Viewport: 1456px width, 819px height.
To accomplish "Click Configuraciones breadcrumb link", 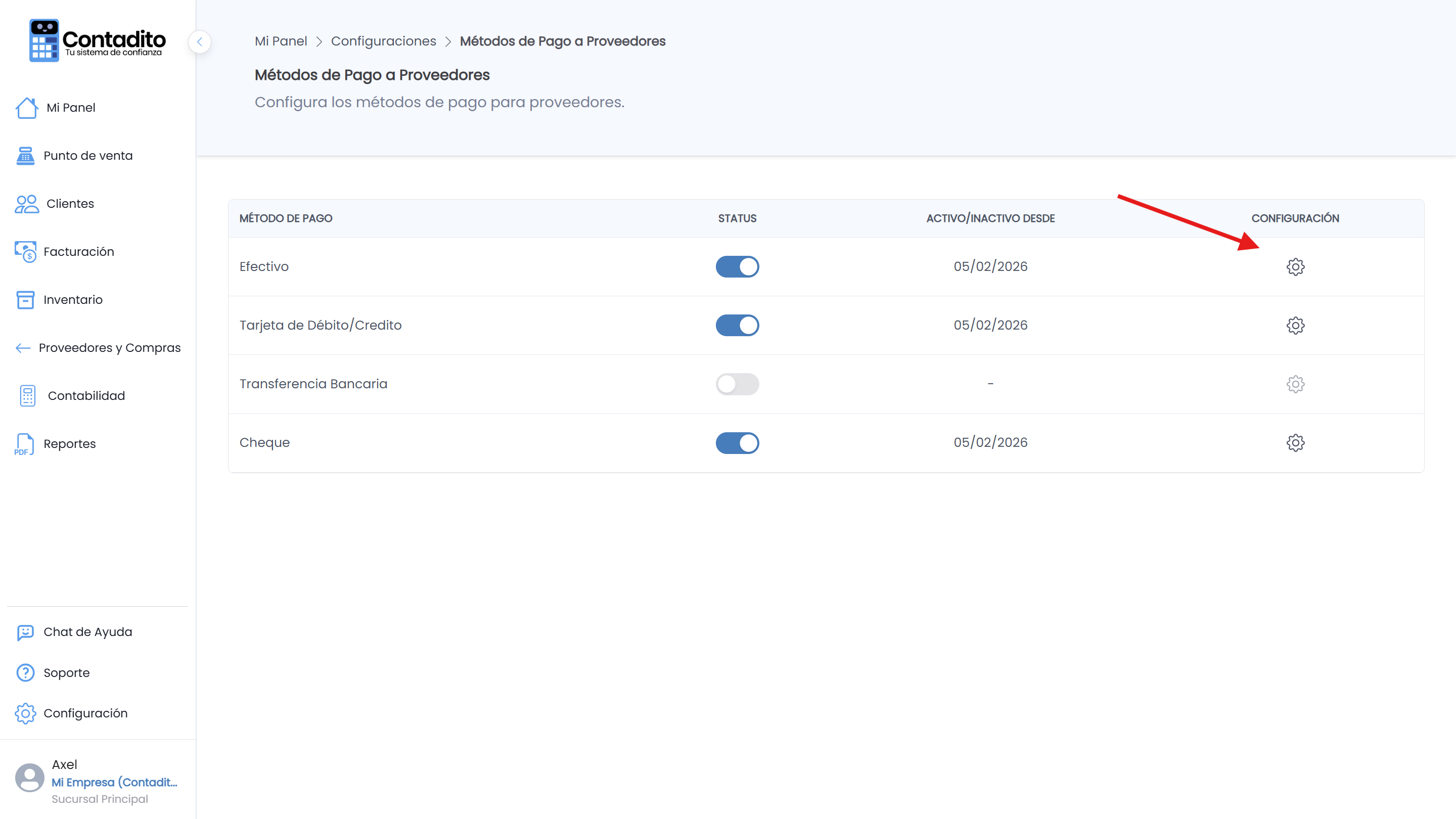I will [383, 41].
